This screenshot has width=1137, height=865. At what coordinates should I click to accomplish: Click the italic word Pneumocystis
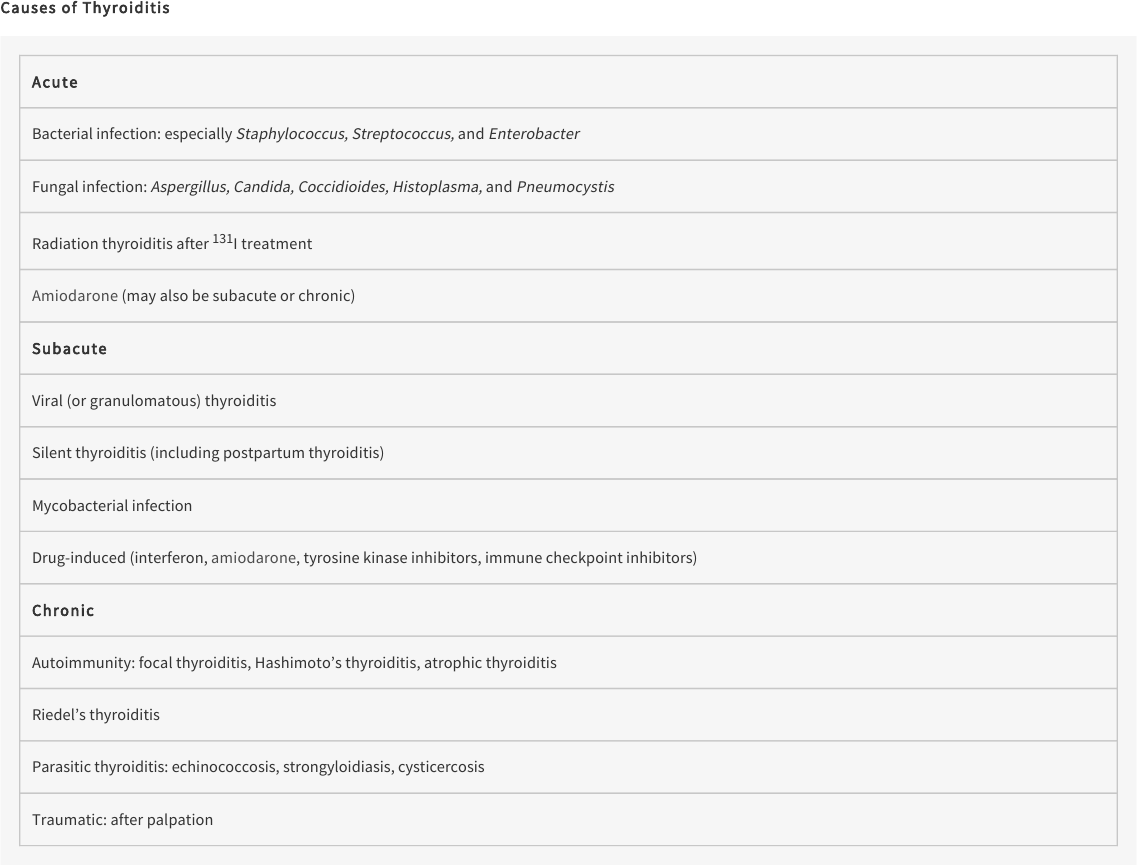(566, 187)
